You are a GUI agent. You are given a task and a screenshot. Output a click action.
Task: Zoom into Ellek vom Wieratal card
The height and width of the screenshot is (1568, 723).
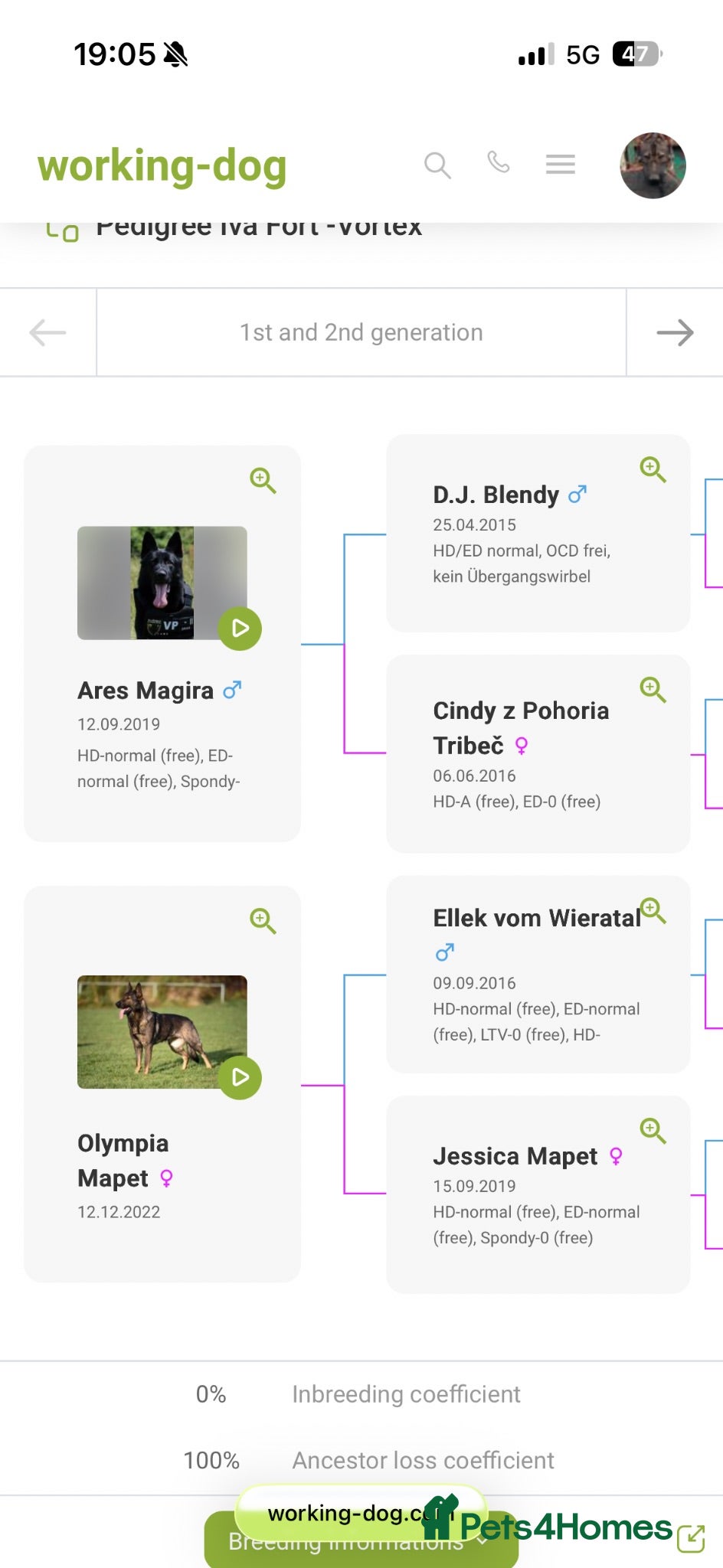pos(653,910)
